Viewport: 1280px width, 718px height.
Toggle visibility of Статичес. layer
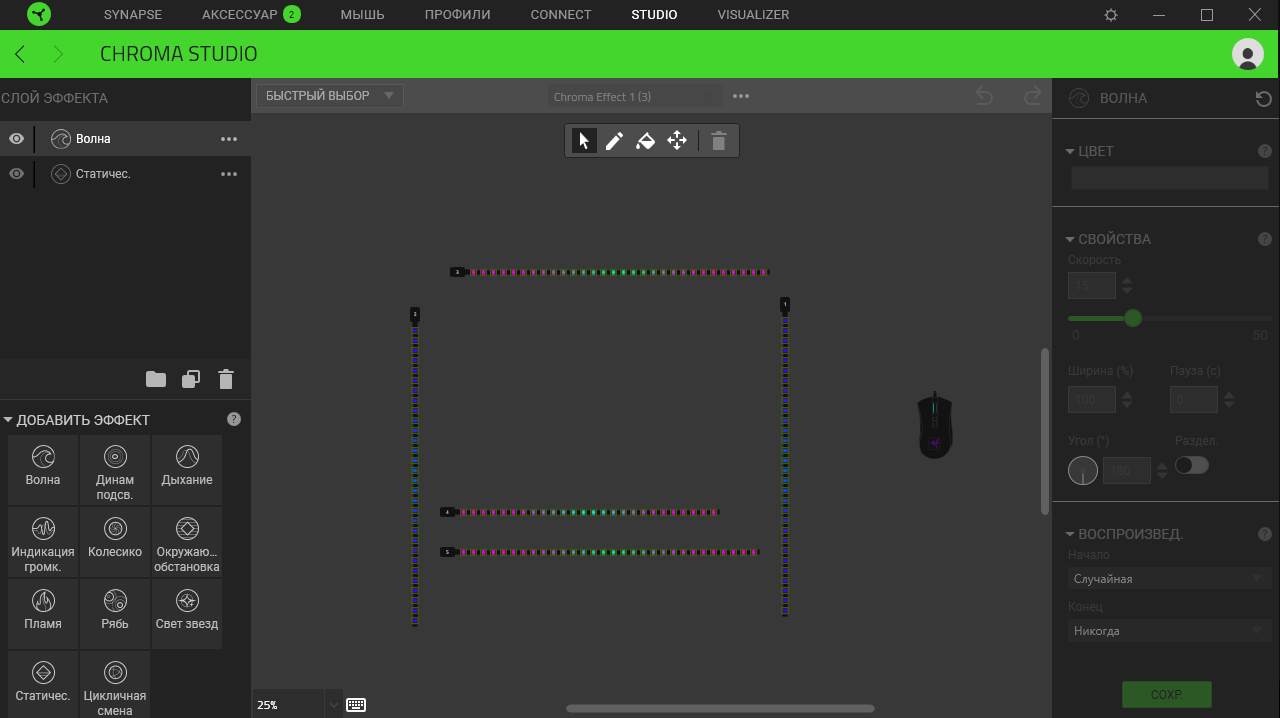point(16,174)
